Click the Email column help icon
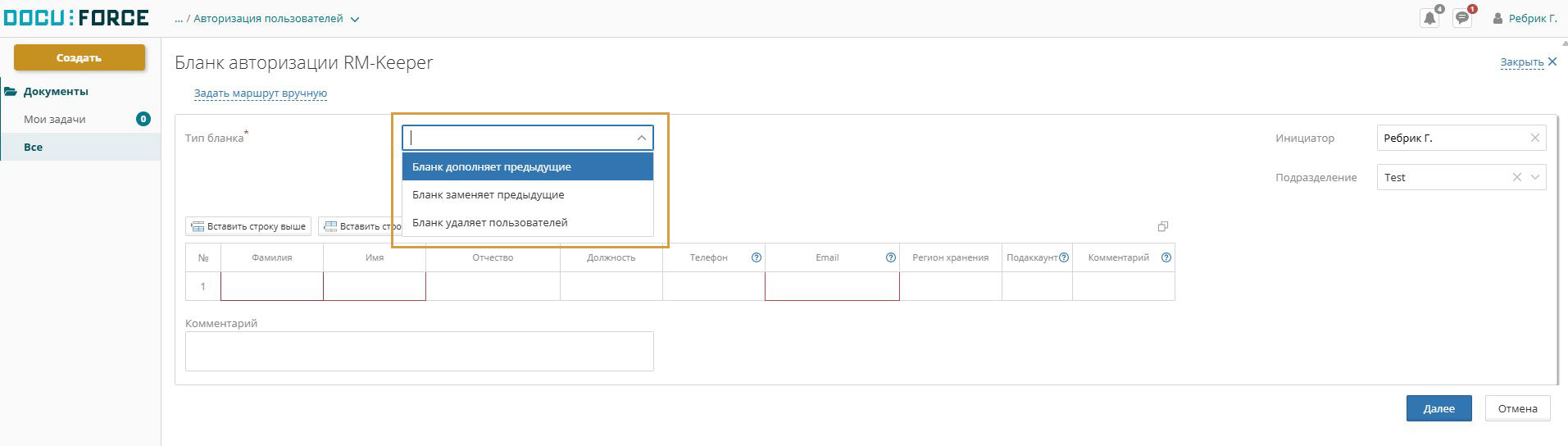Image resolution: width=1568 pixels, height=446 pixels. (x=891, y=257)
